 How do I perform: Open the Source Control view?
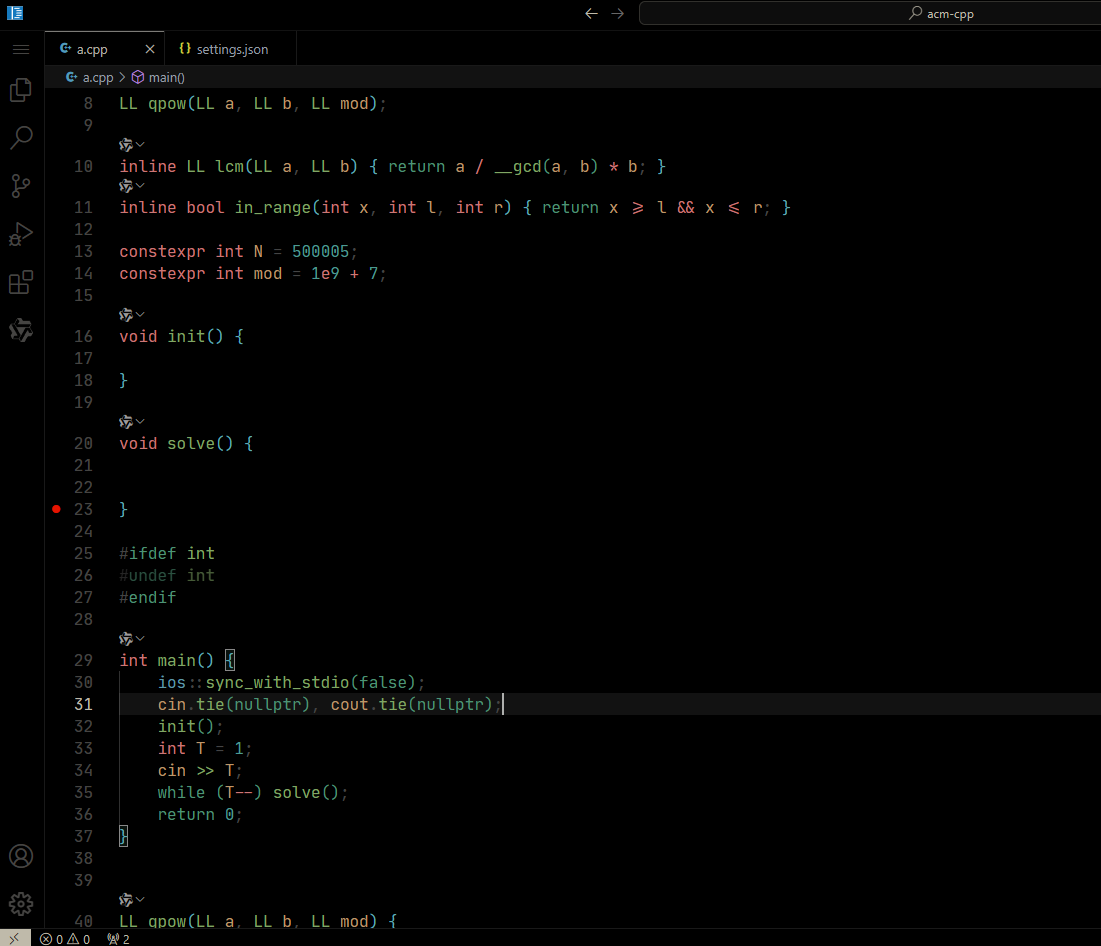pyautogui.click(x=21, y=185)
